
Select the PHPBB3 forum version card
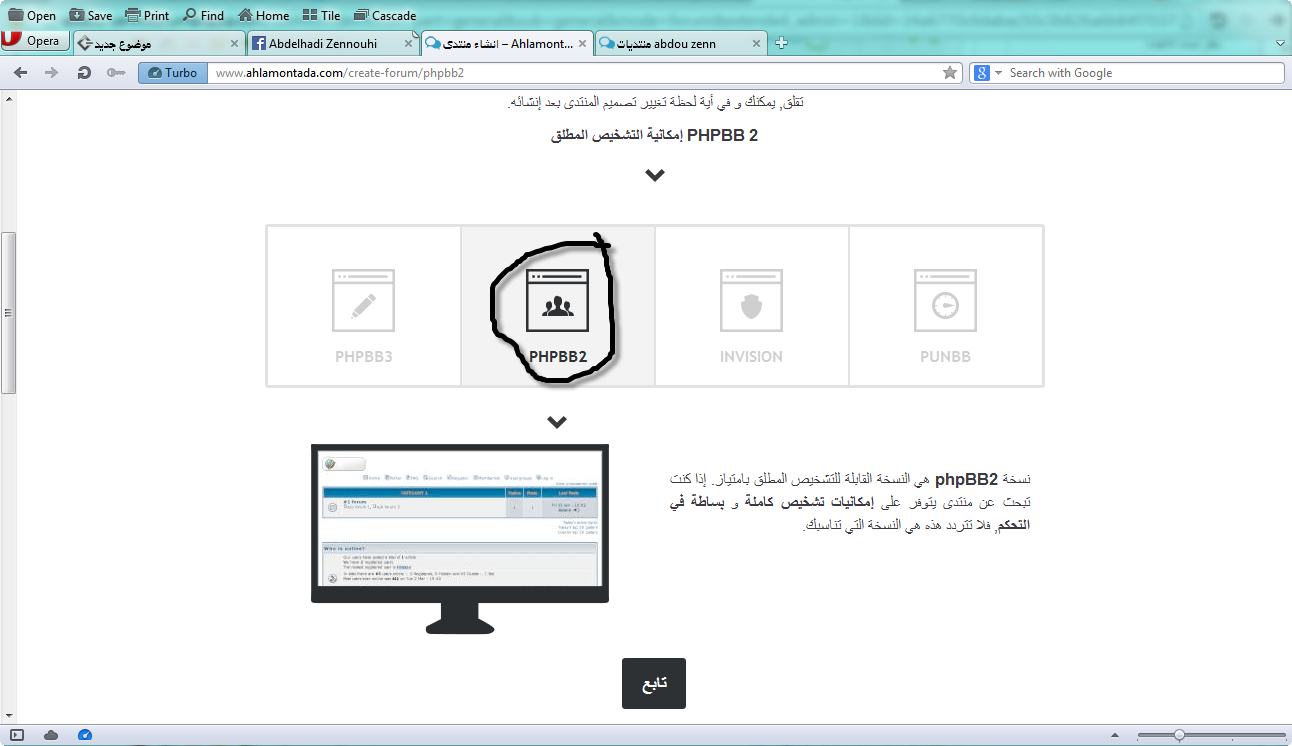(x=364, y=306)
